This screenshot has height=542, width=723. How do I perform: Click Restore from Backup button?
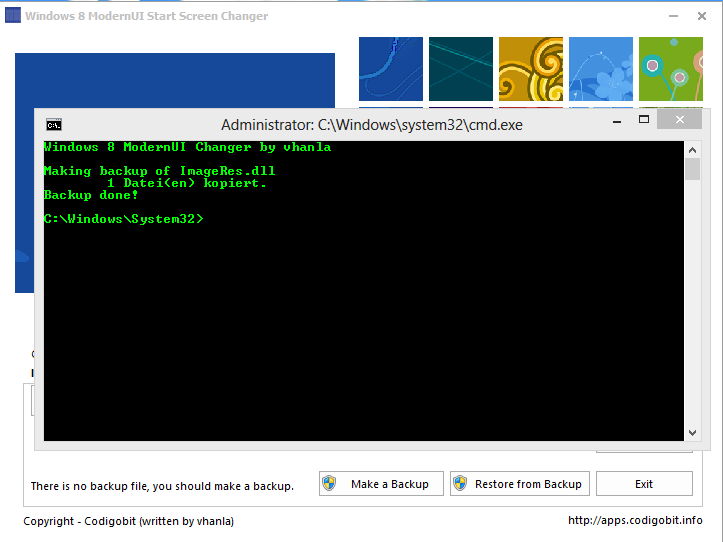point(520,483)
